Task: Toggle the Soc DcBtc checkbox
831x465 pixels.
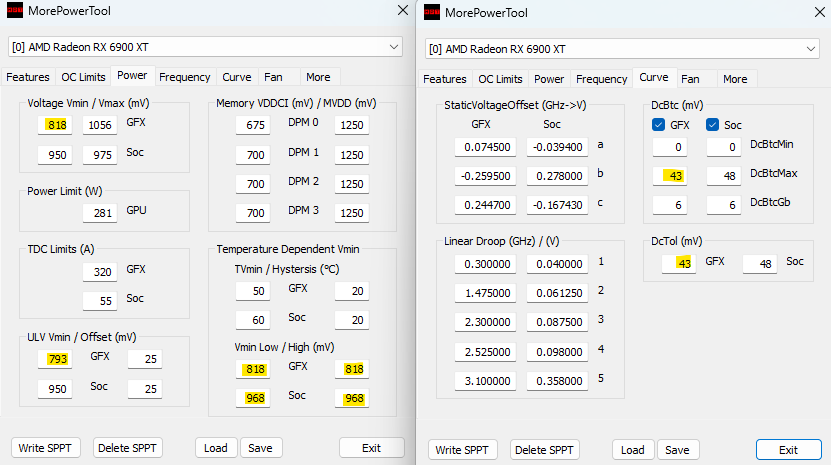Action: coord(712,125)
